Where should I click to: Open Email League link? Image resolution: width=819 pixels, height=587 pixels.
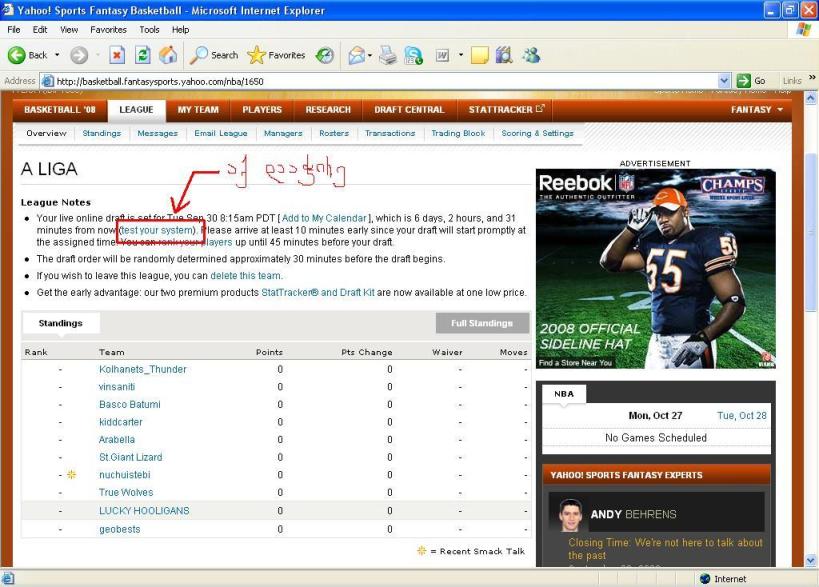tap(220, 133)
